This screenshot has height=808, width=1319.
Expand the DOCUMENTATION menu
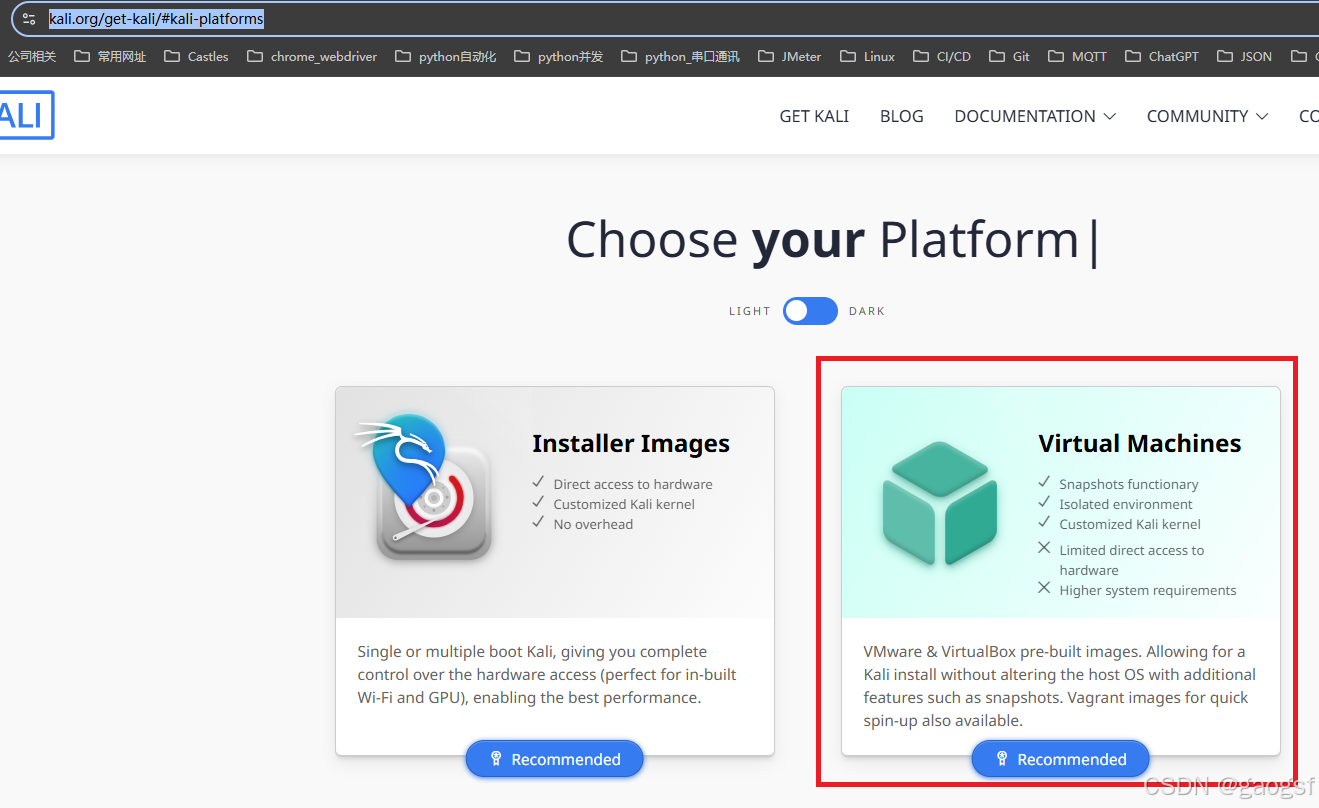[1035, 116]
